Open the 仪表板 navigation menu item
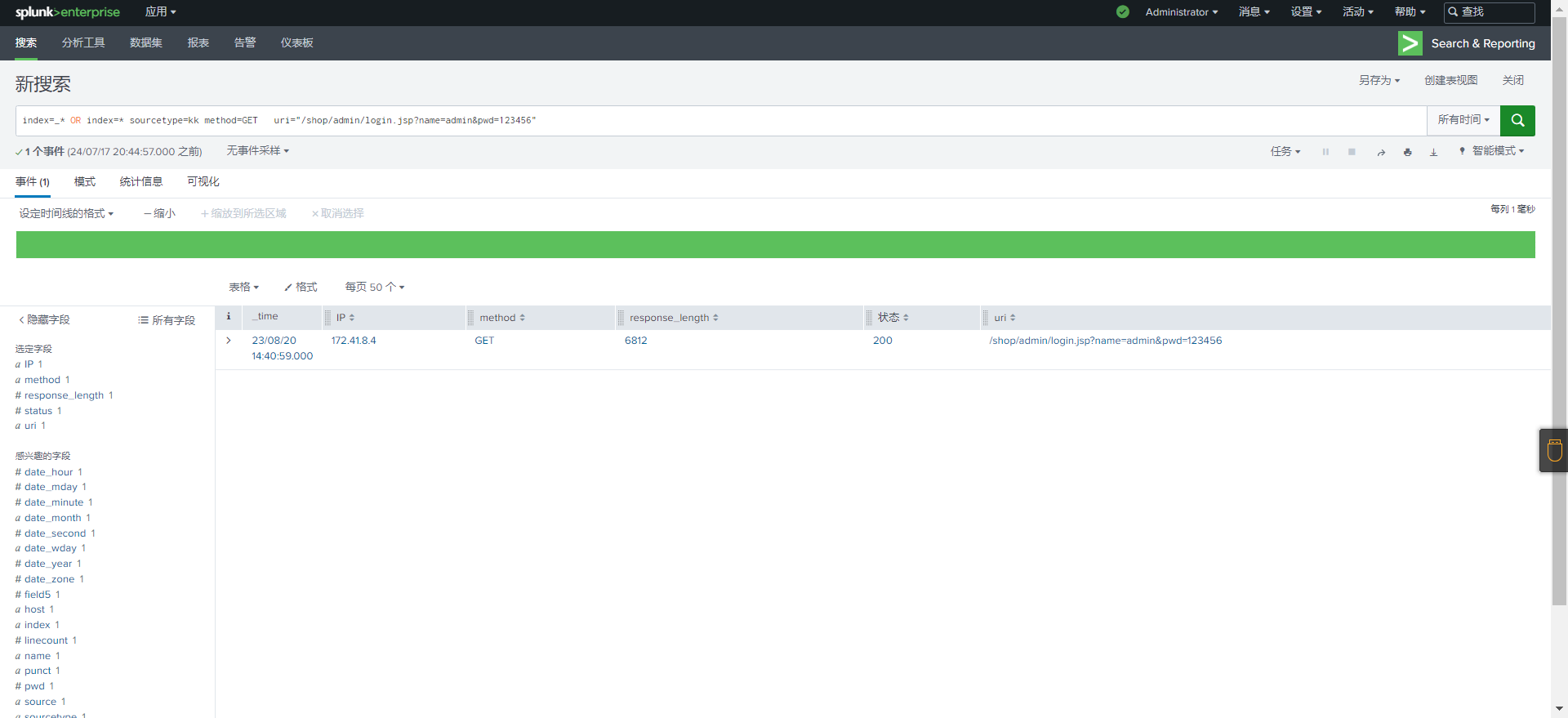This screenshot has height=718, width=1568. click(296, 43)
